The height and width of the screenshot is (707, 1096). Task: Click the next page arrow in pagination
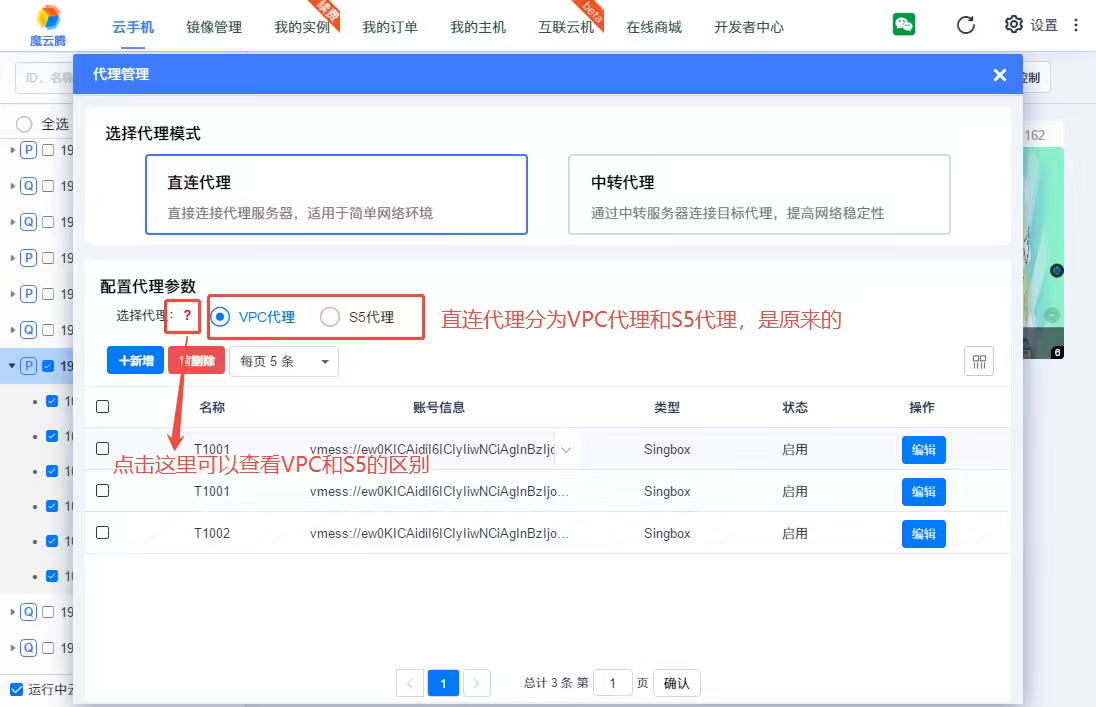tap(477, 683)
